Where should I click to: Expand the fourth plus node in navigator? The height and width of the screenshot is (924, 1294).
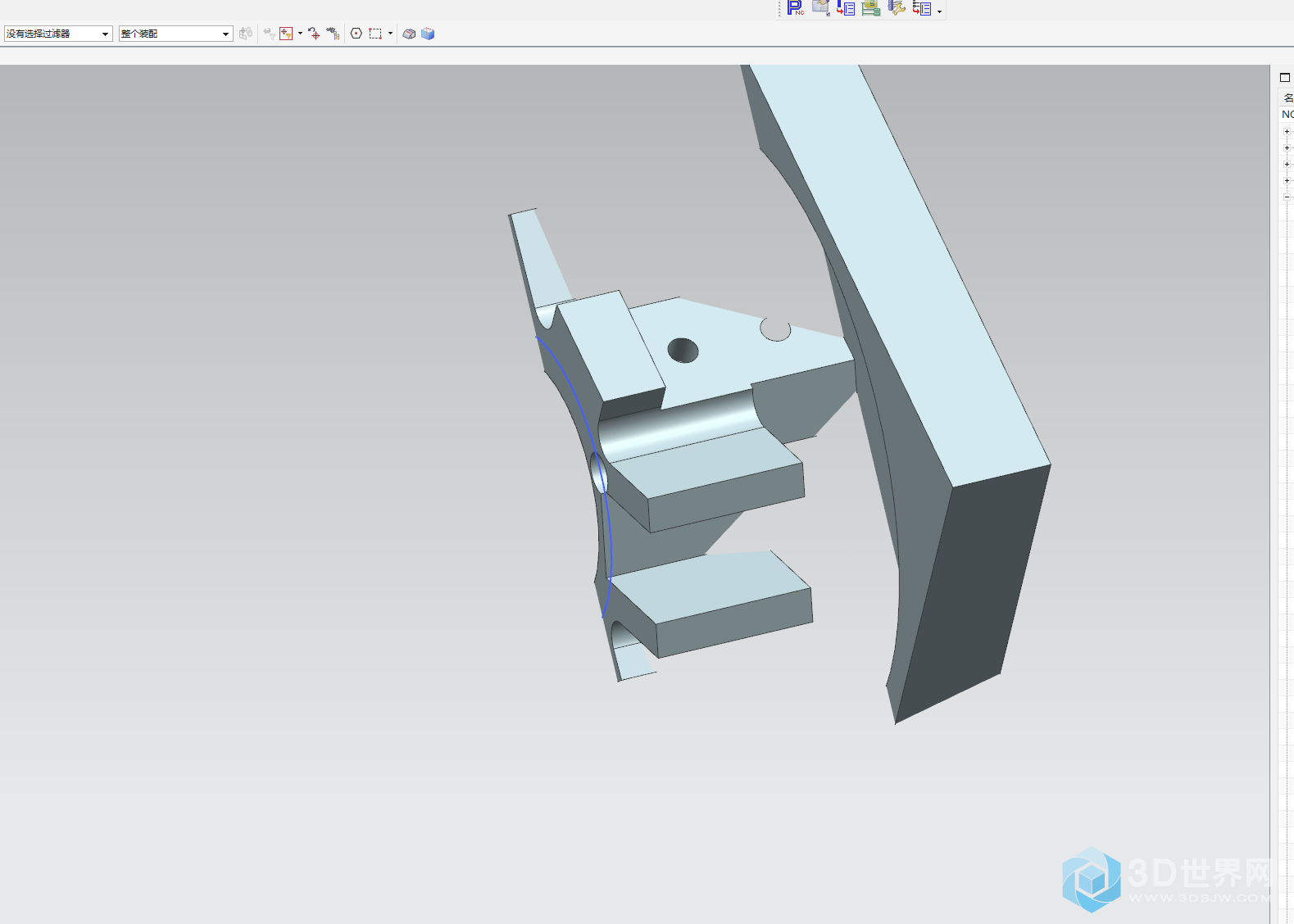[x=1287, y=180]
